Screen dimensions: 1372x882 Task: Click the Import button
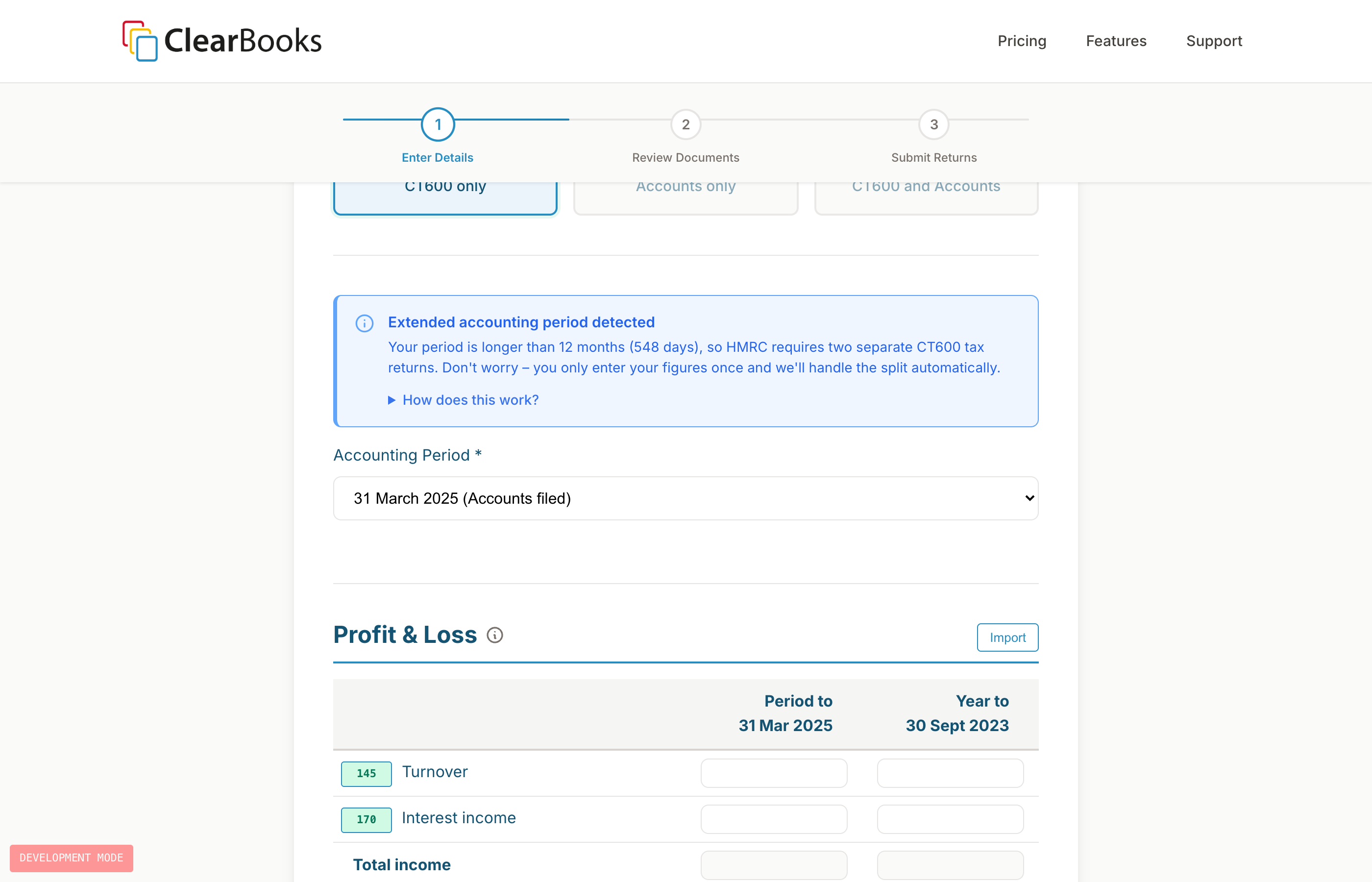pos(1007,637)
